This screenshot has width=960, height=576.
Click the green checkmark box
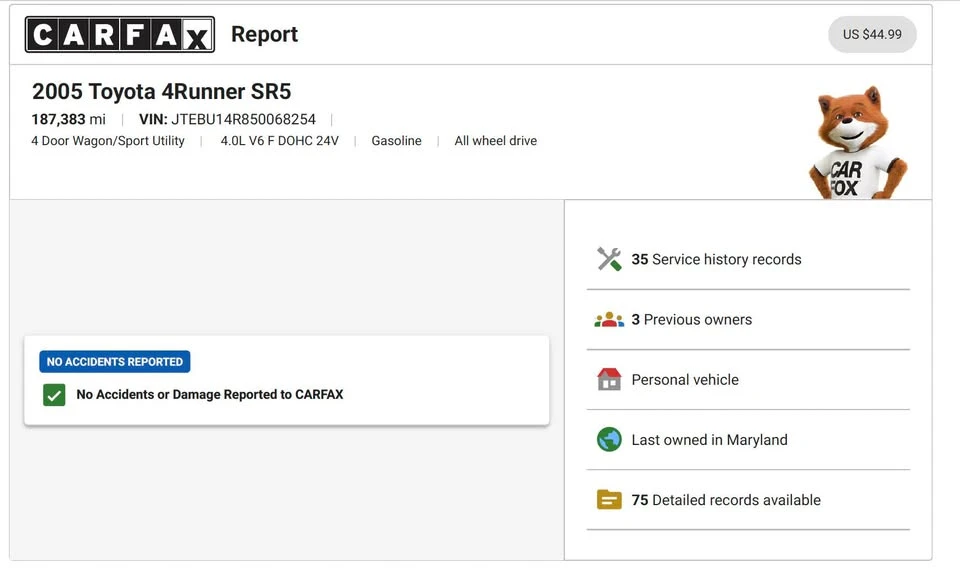click(x=54, y=395)
